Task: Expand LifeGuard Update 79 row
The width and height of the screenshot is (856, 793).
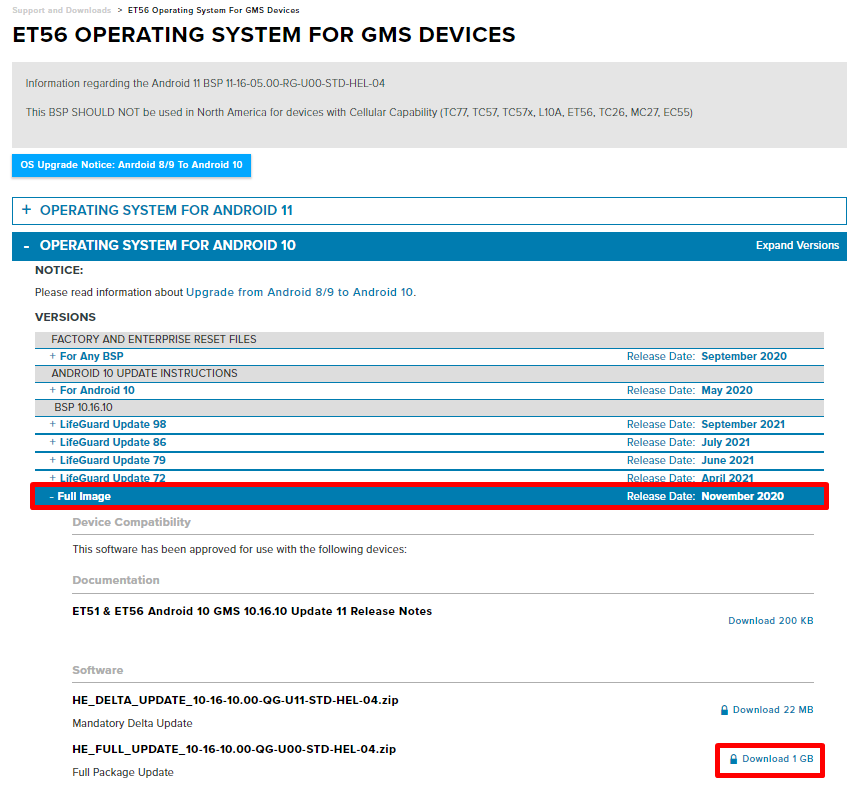Action: click(x=429, y=461)
